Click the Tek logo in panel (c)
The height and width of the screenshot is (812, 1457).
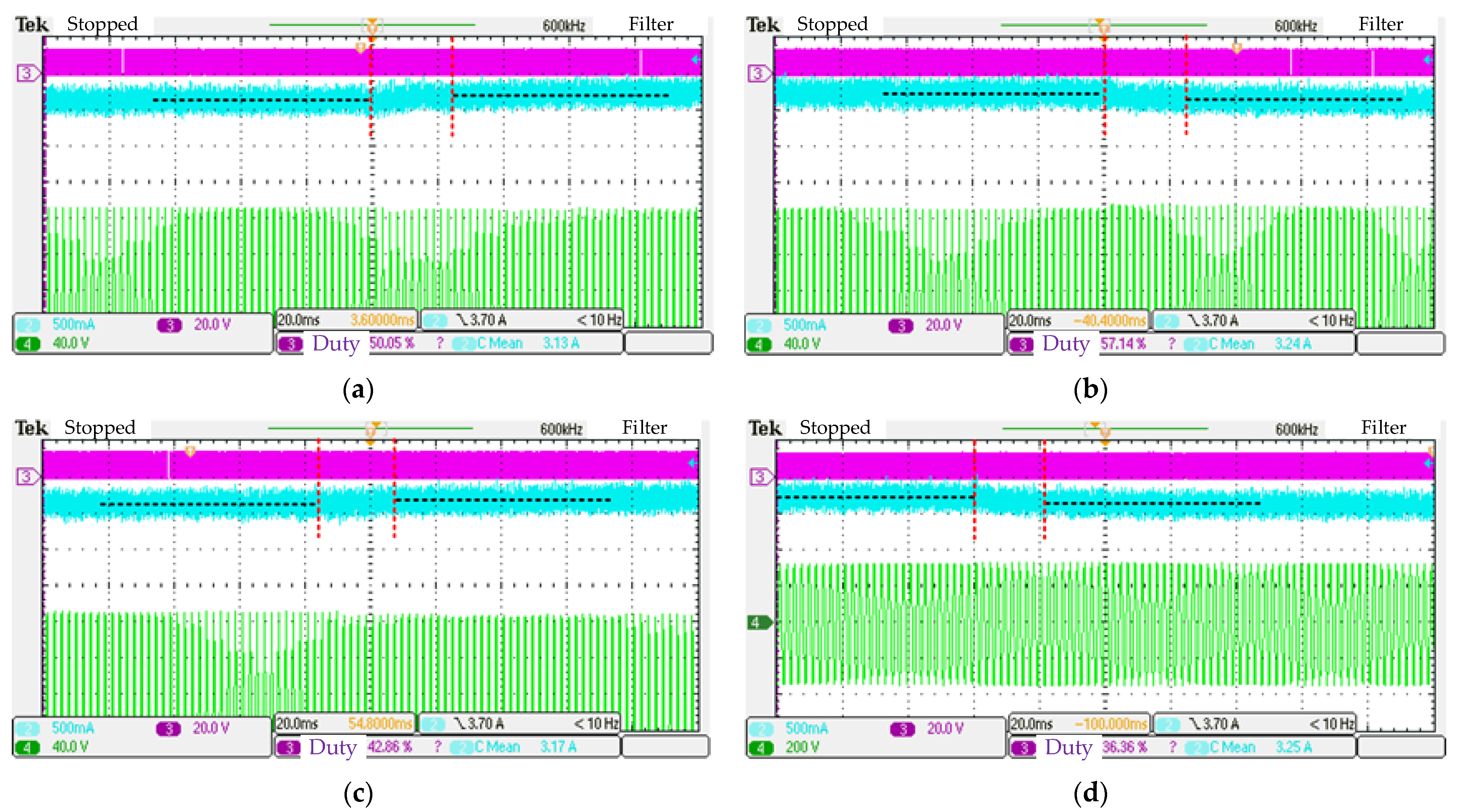click(32, 428)
